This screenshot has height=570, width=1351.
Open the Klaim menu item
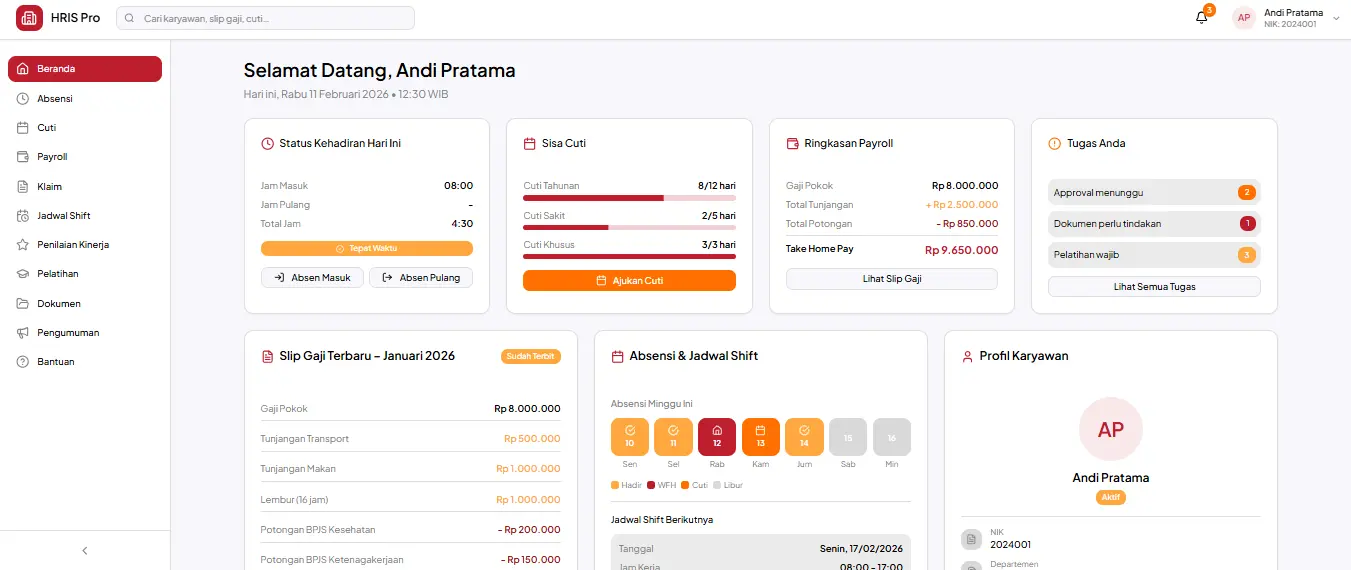click(x=50, y=187)
